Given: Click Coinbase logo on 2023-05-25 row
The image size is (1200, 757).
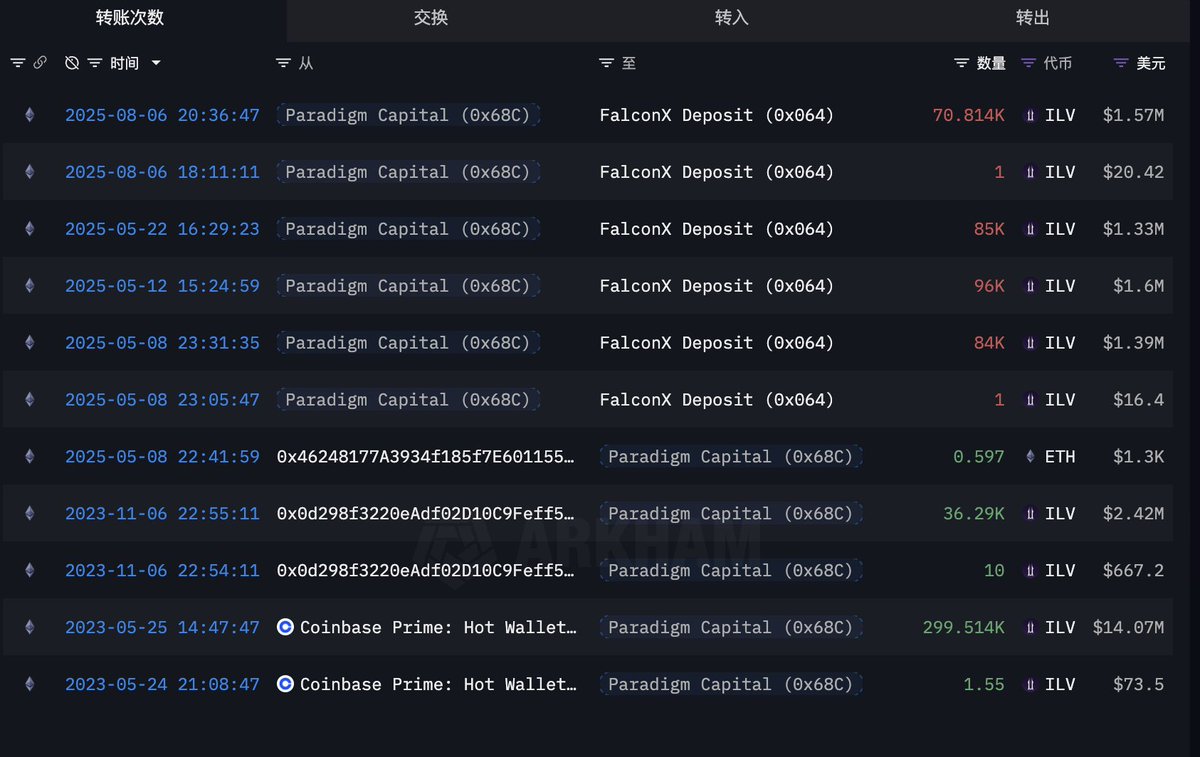Looking at the screenshot, I should point(285,628).
